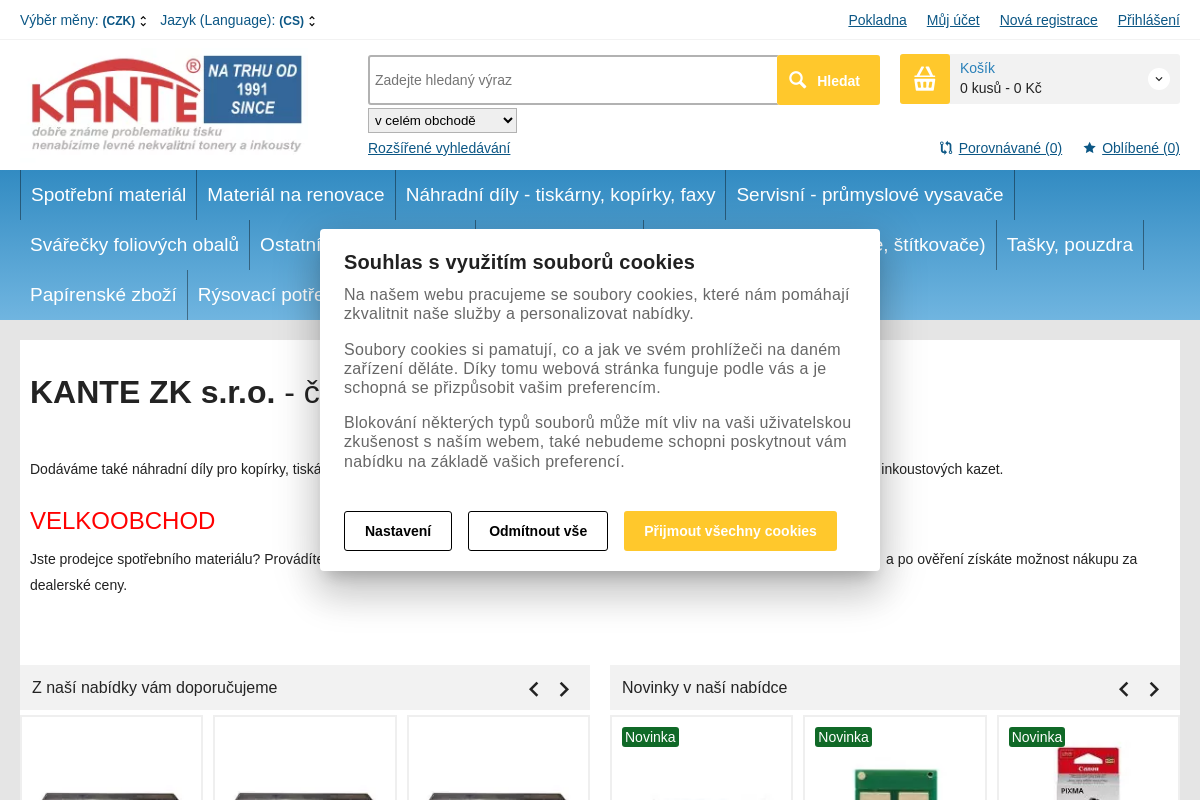
Task: Click the Oblíbené star icon
Action: tap(1090, 148)
